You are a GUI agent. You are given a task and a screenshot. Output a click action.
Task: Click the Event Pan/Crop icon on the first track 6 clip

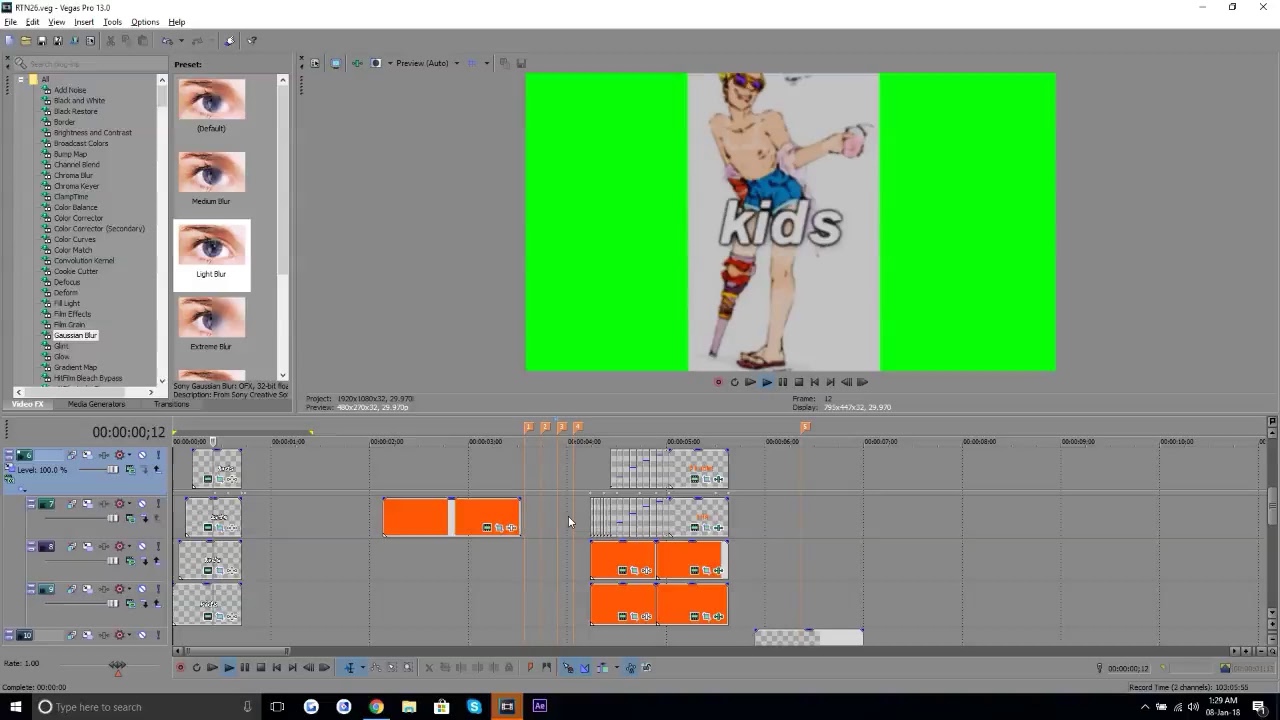220,479
